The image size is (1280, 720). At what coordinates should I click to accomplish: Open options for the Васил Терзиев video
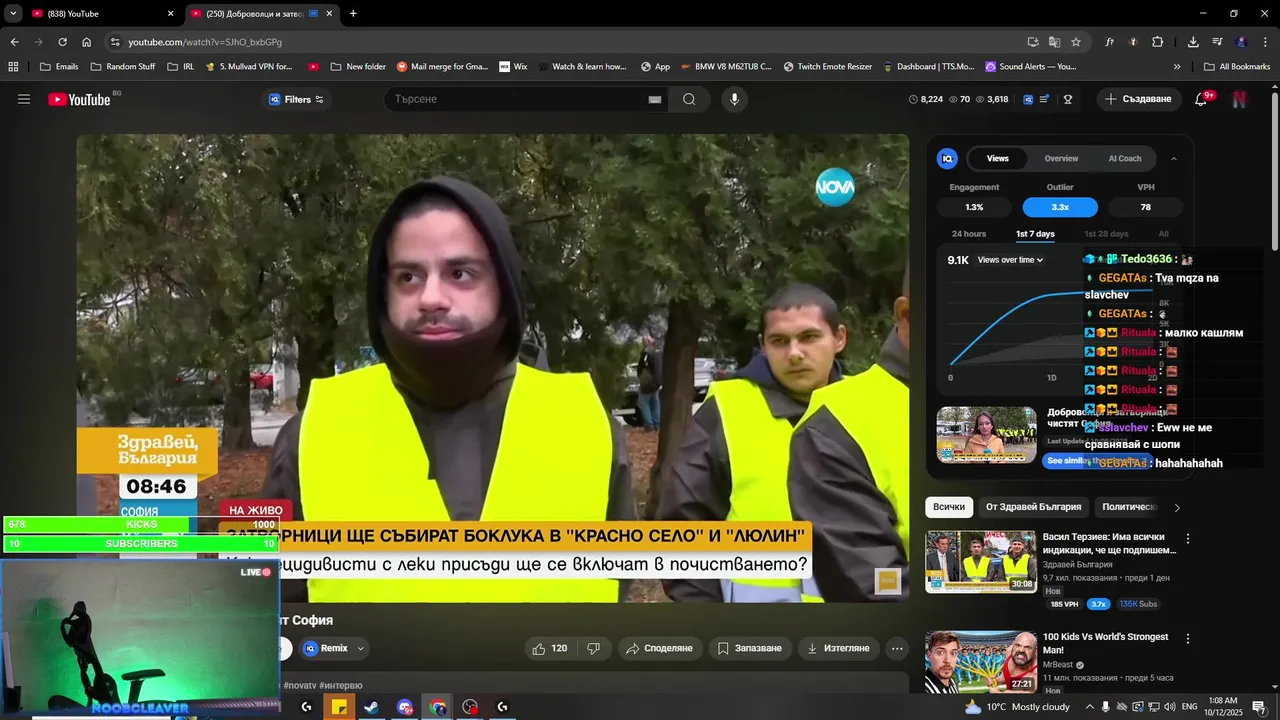(x=1188, y=538)
